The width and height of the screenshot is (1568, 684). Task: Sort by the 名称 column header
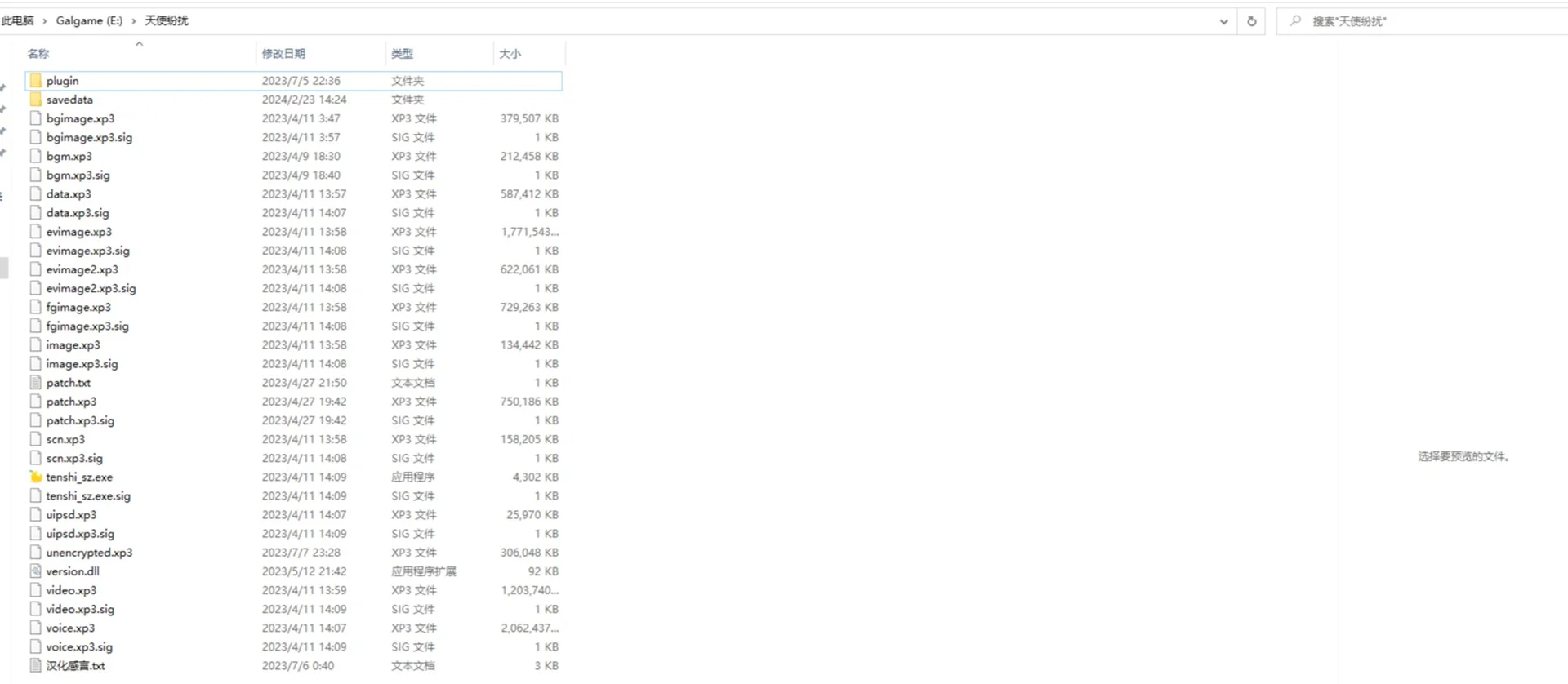point(38,53)
